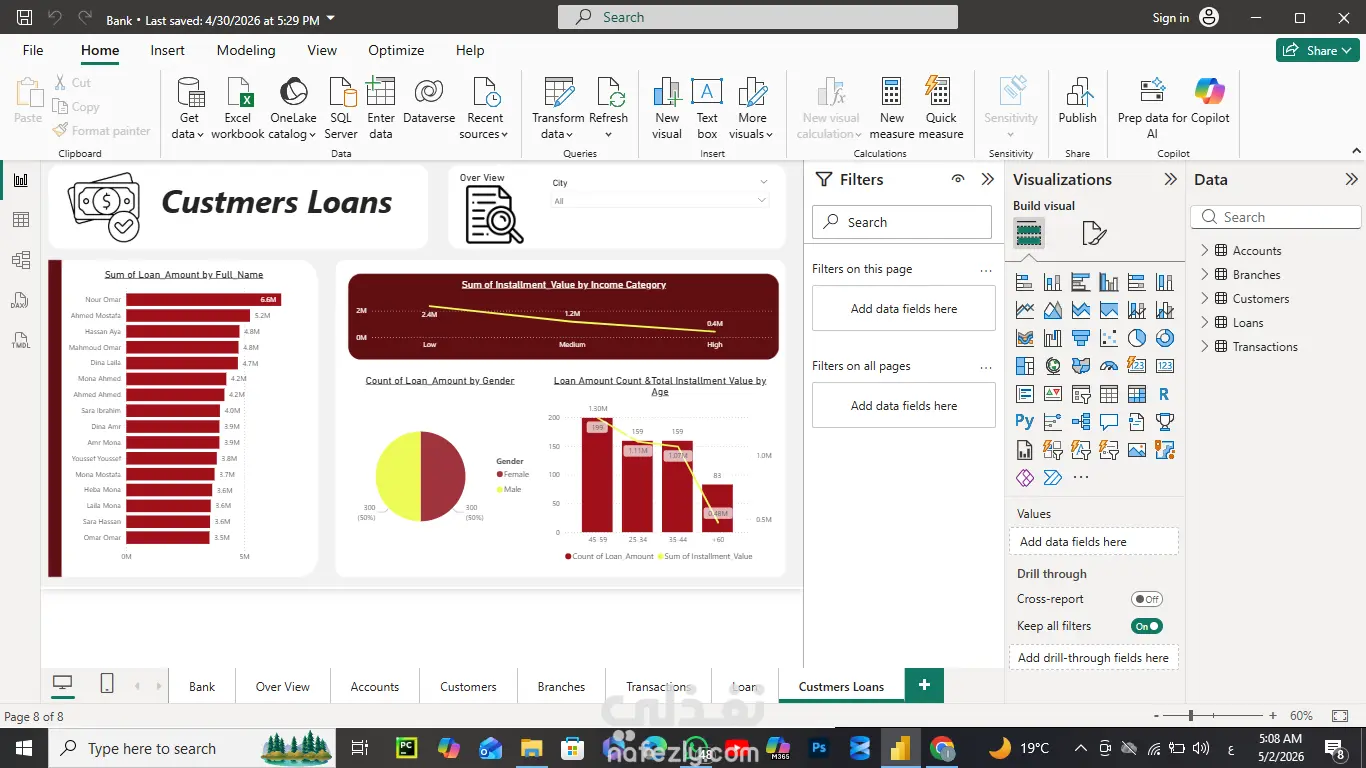This screenshot has height=768, width=1366.
Task: Open Prep data for Copilot AI
Action: coord(1152,108)
